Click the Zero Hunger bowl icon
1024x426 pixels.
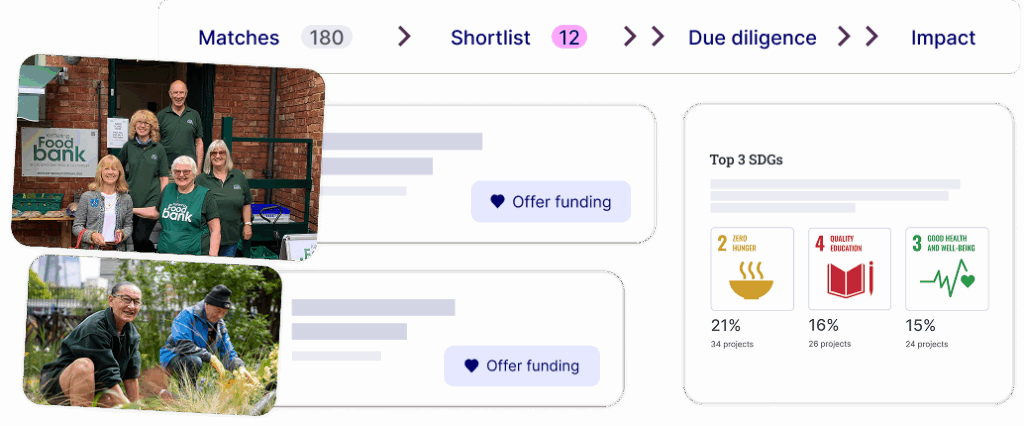tap(751, 280)
